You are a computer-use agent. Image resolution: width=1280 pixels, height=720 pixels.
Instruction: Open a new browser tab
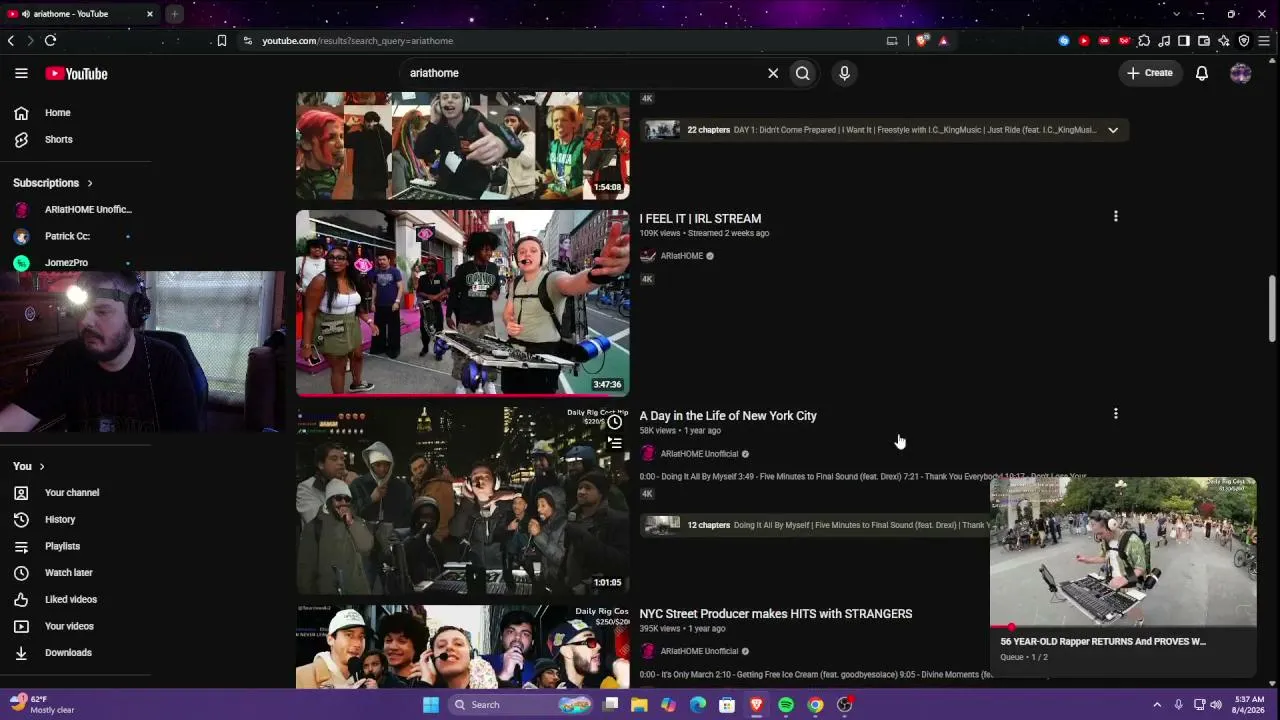point(174,14)
